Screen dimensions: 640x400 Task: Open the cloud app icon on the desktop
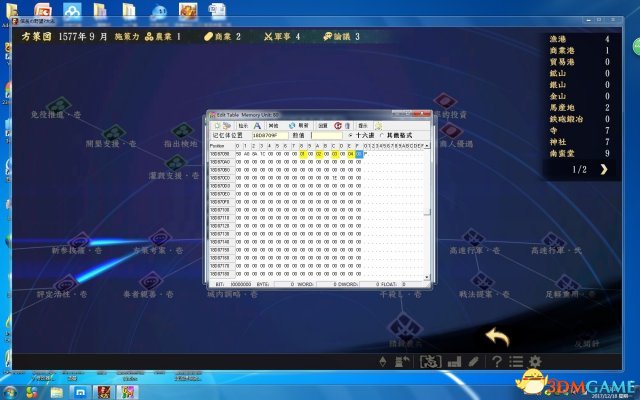pos(72,11)
